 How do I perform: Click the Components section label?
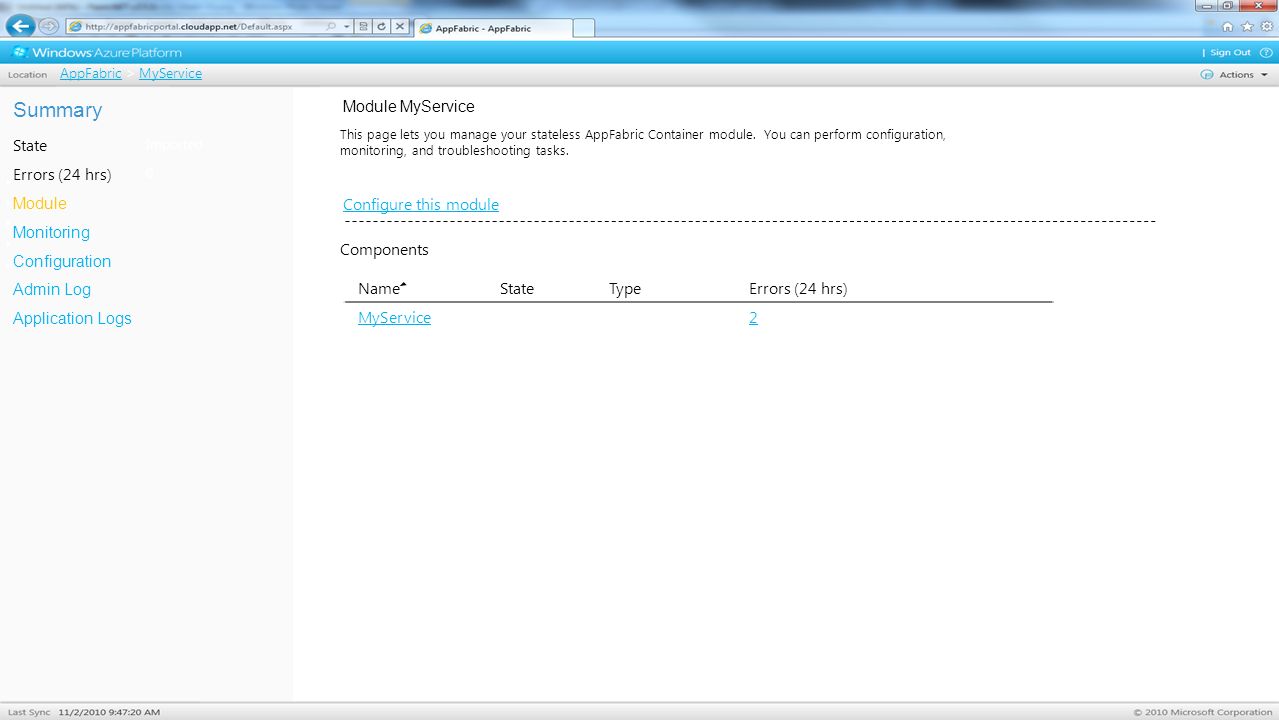[384, 250]
